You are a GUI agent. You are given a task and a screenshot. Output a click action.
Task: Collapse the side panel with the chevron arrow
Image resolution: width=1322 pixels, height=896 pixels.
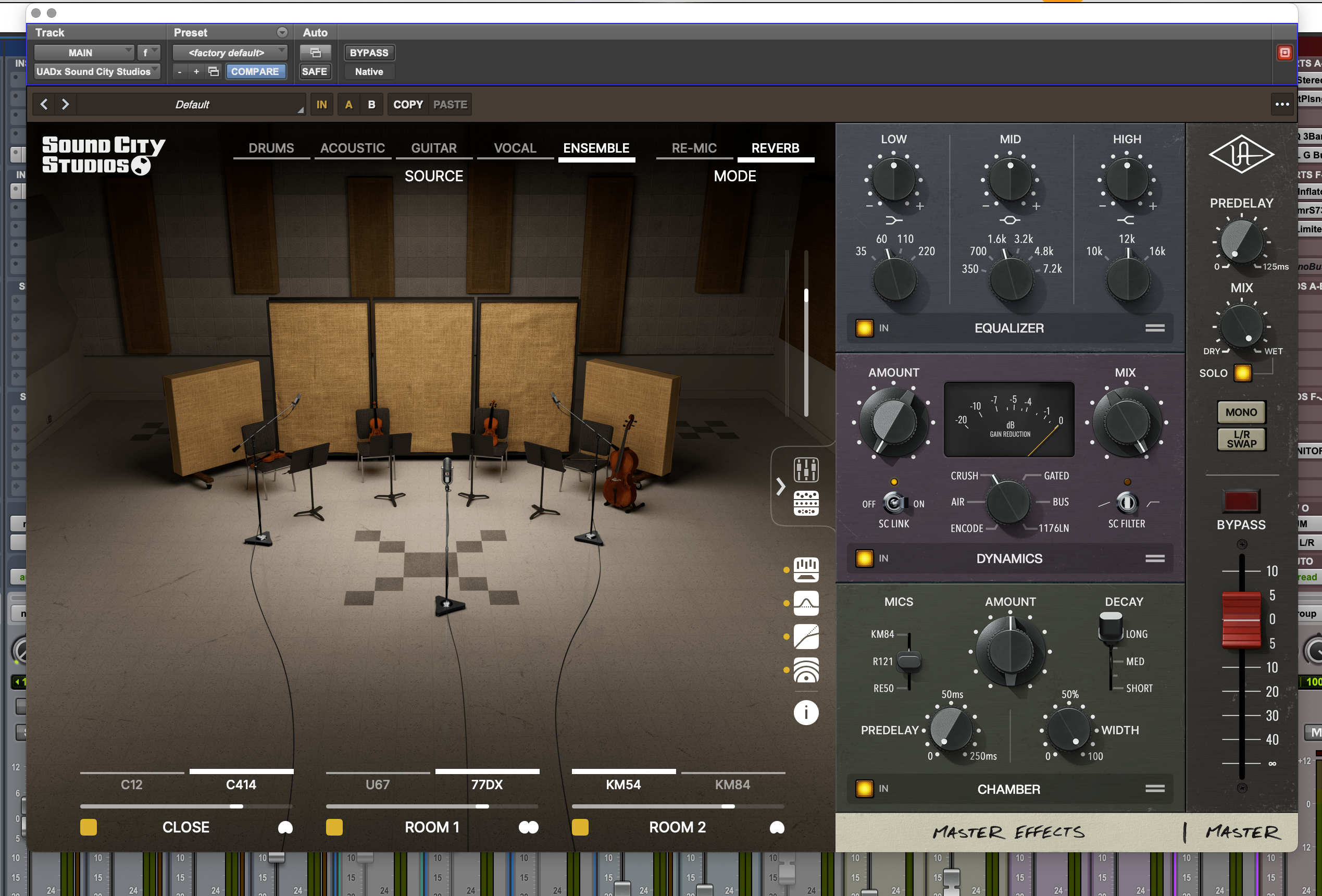click(780, 487)
